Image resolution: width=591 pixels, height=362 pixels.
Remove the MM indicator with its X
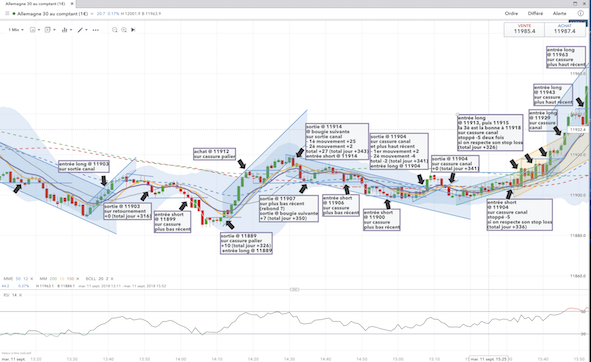click(x=78, y=279)
